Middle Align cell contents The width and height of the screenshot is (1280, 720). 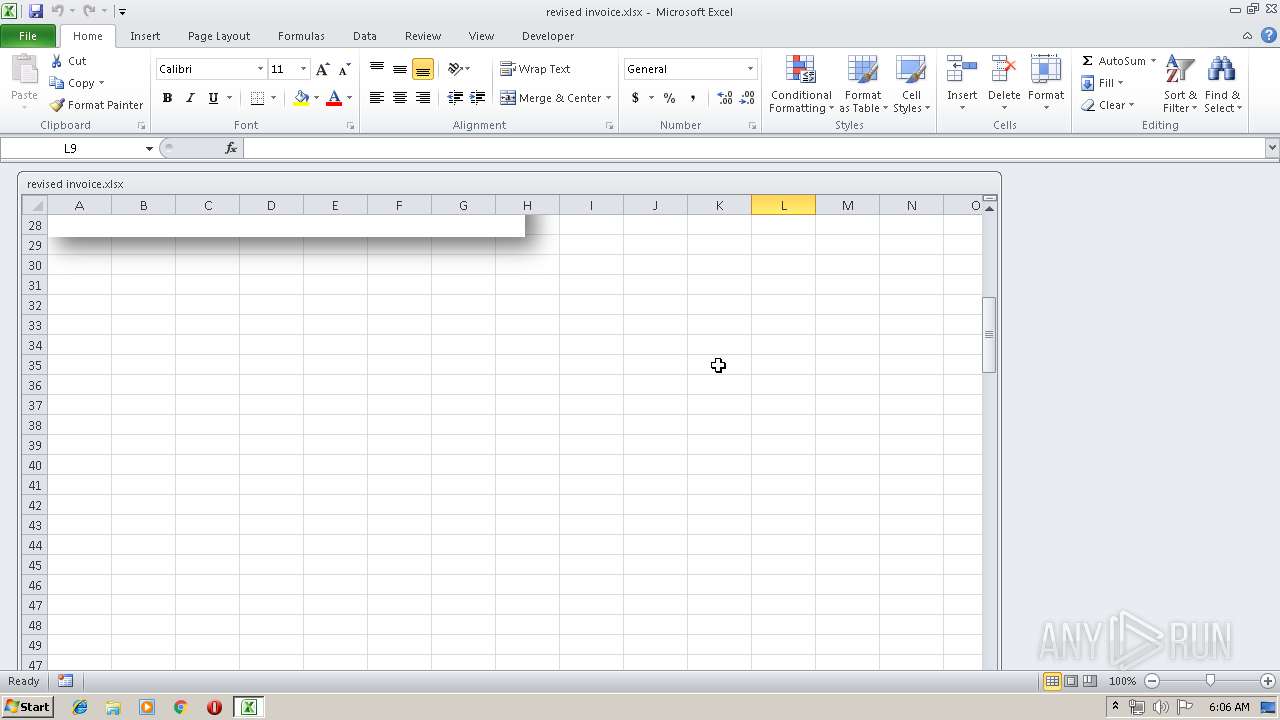pos(400,69)
